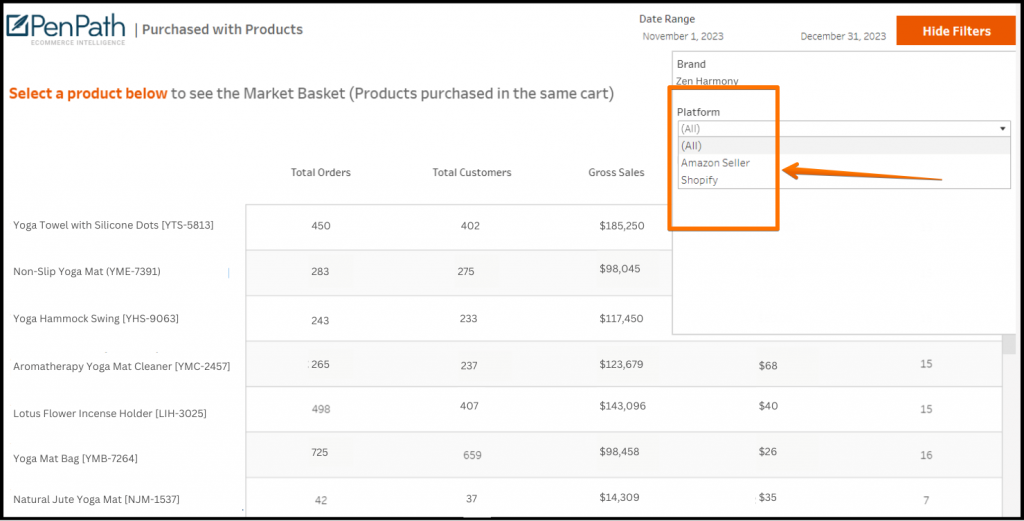Click the start date November 1, 2023
This screenshot has height=521, width=1024.
pos(682,37)
